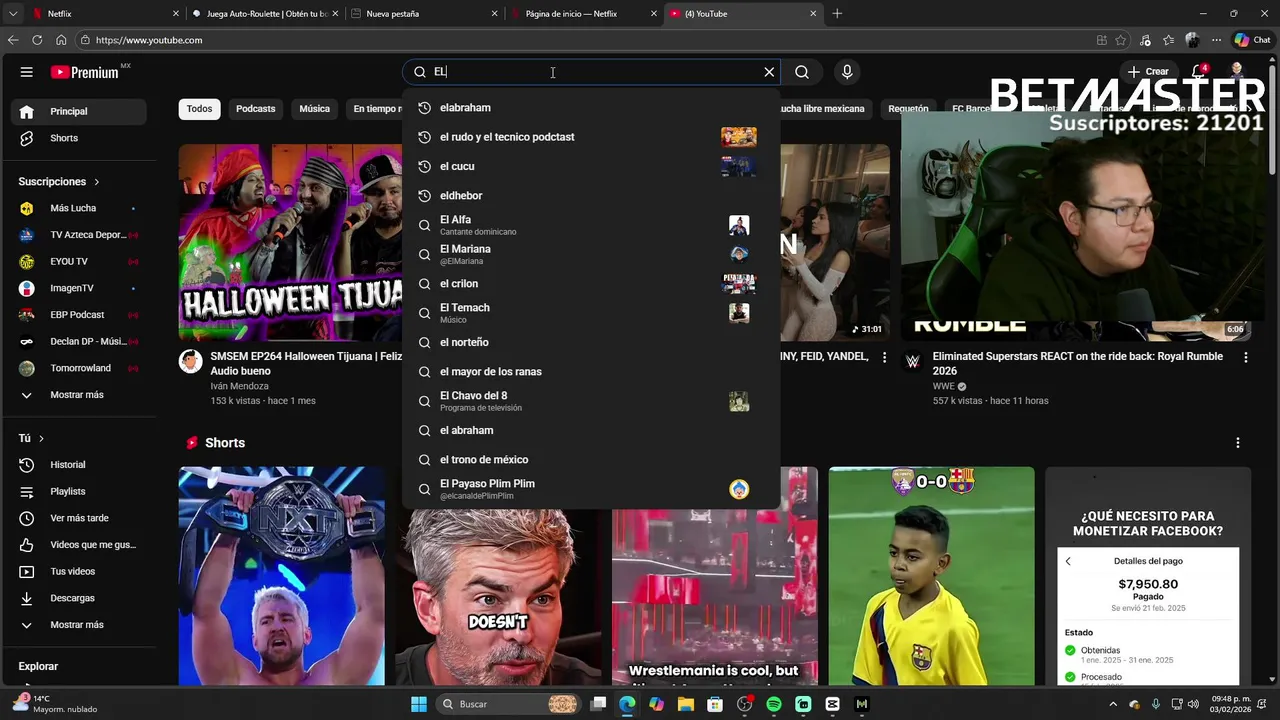Click the Crear button
The image size is (1280, 720).
pos(1148,72)
